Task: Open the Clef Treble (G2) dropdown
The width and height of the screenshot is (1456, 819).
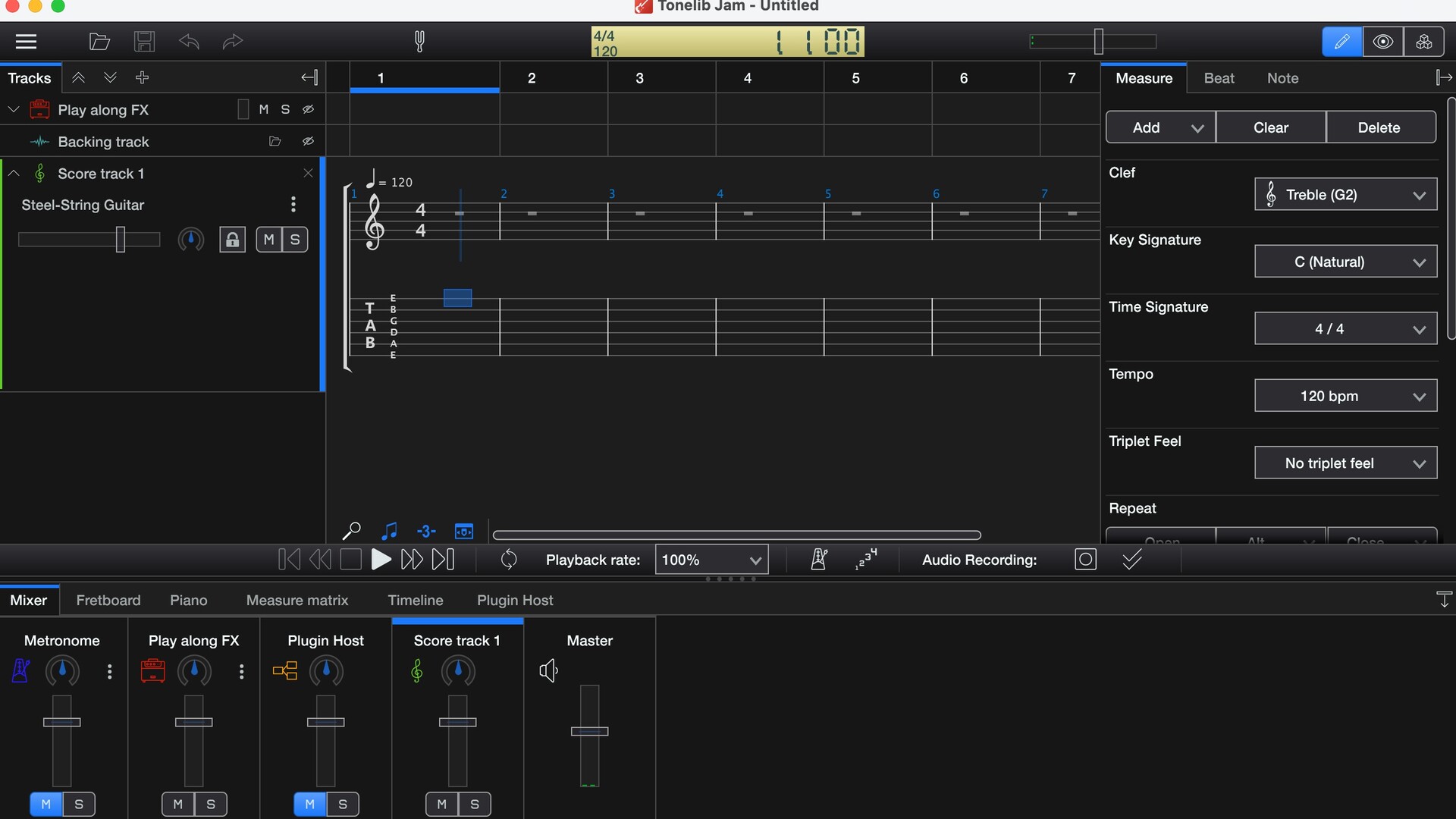Action: pyautogui.click(x=1345, y=195)
